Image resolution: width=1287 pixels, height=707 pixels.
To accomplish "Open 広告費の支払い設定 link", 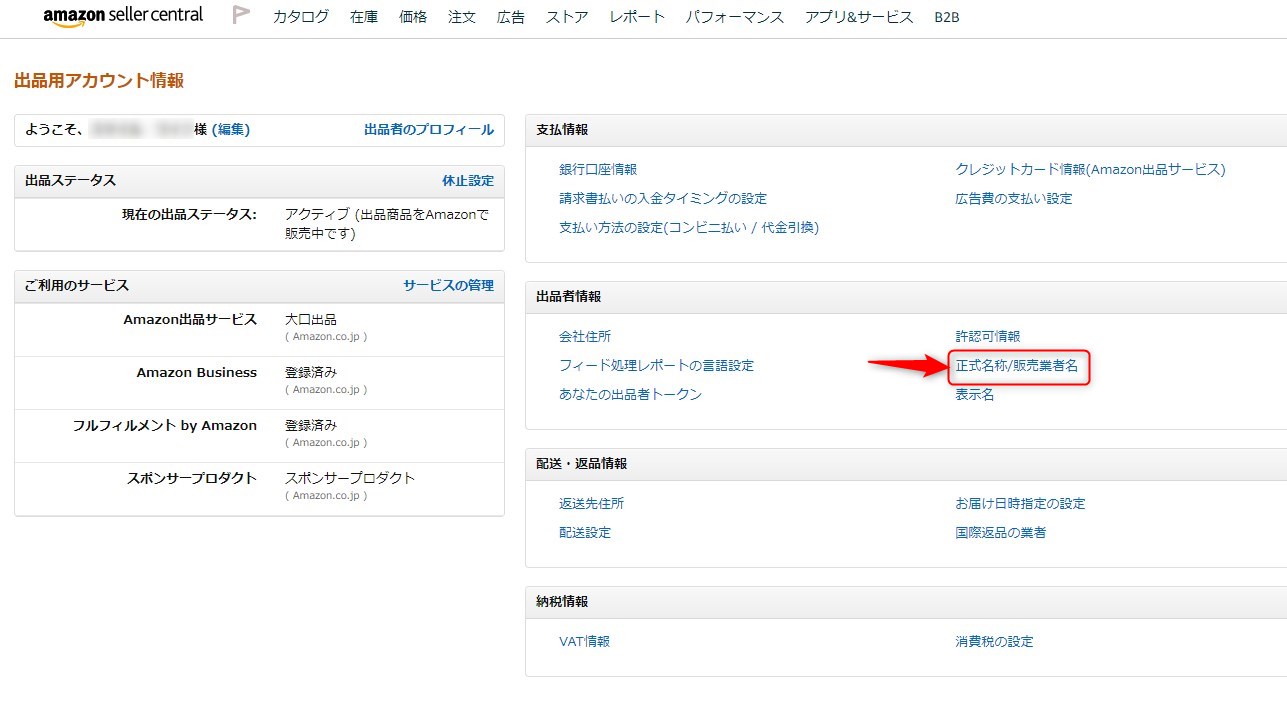I will coord(1013,198).
